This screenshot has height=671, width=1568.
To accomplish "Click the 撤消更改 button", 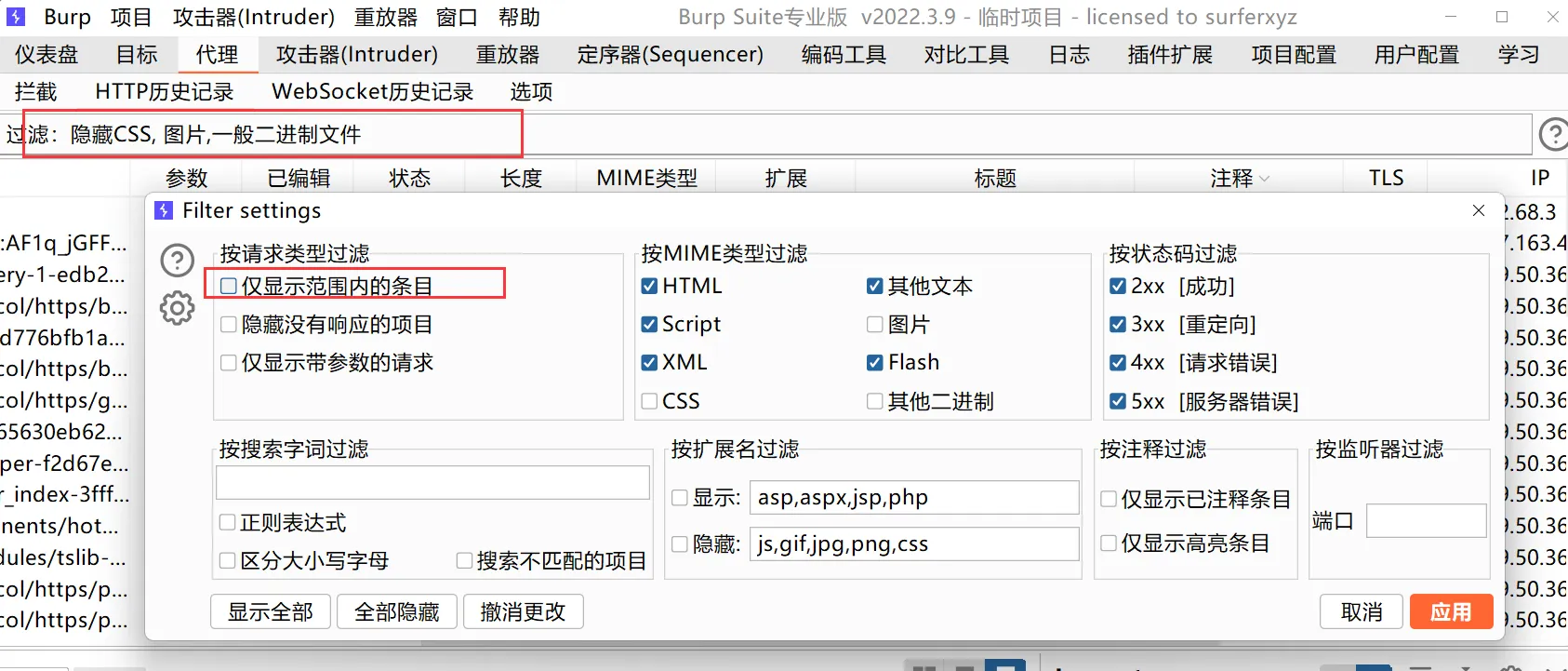I will (x=523, y=611).
